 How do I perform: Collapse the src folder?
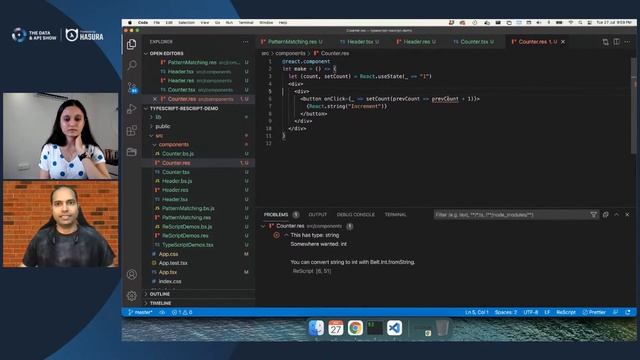coord(159,136)
